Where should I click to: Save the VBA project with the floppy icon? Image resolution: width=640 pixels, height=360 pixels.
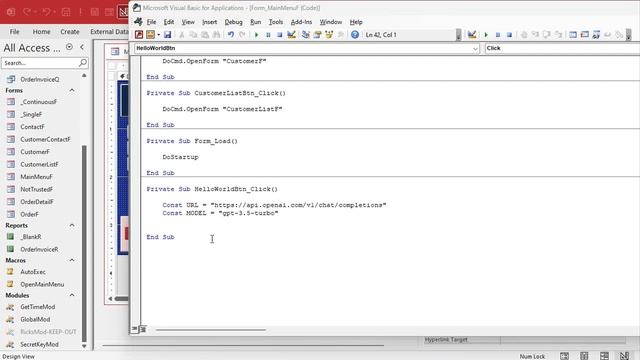pos(167,35)
